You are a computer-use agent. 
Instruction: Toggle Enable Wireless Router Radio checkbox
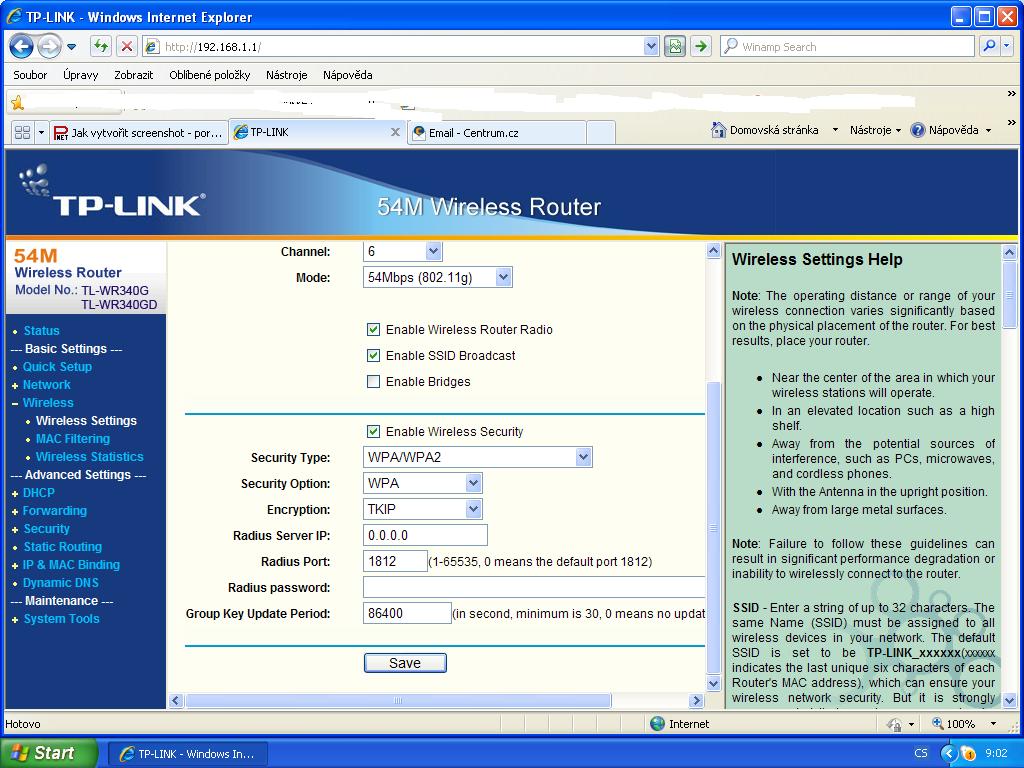373,330
